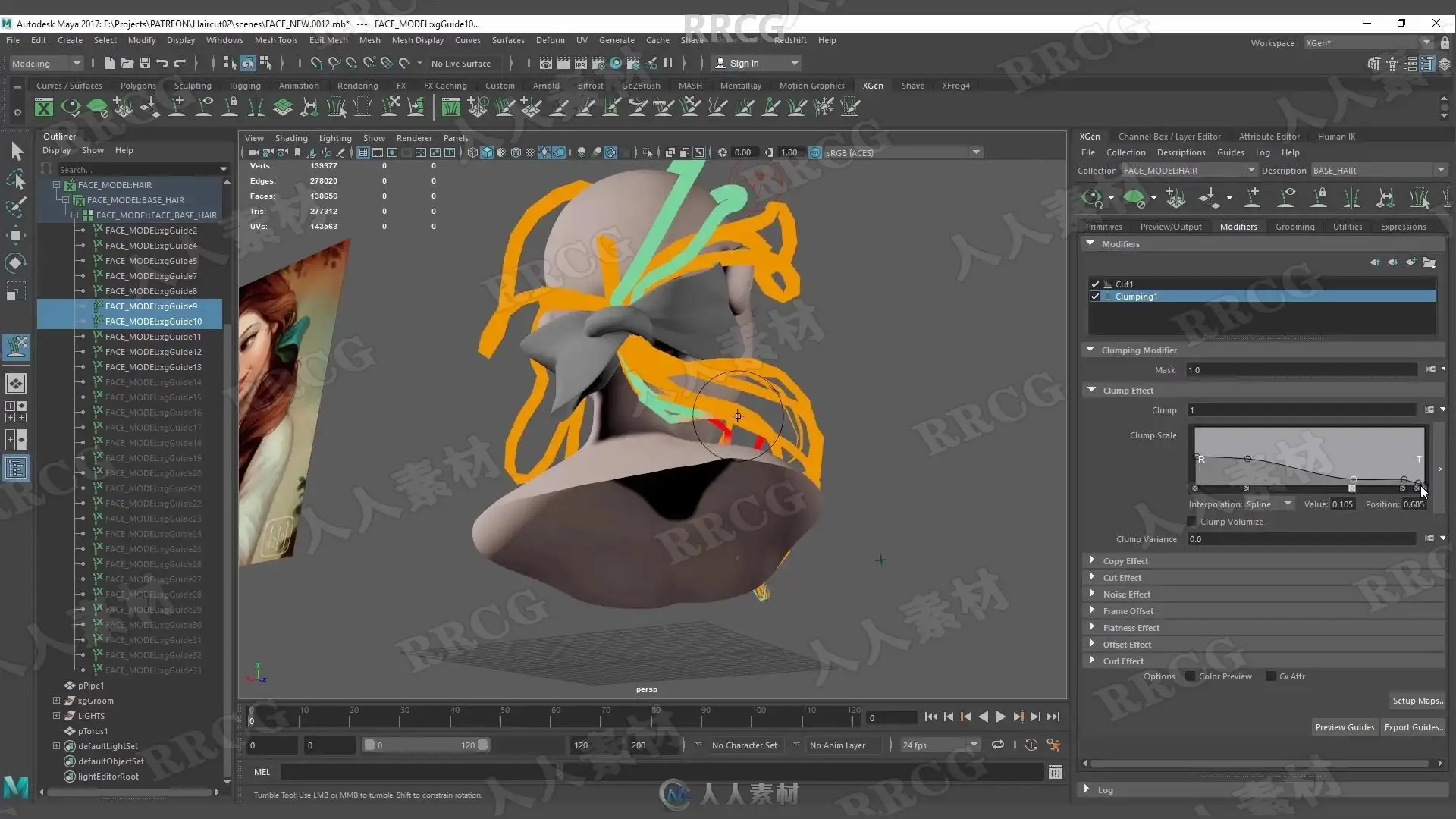
Task: Click the Undo icon in main toolbar
Action: [162, 64]
